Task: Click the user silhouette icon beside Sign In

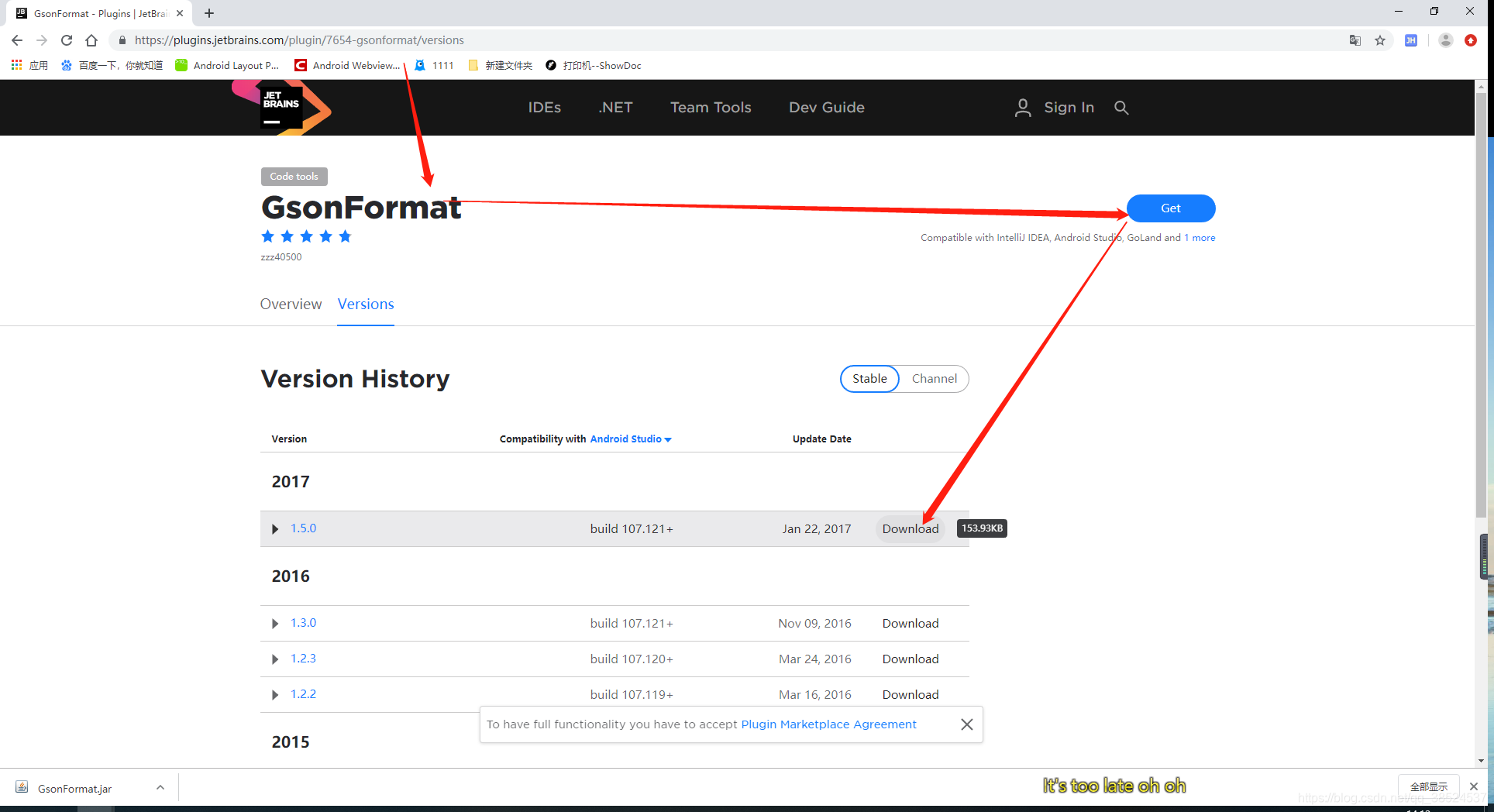Action: 1023,108
